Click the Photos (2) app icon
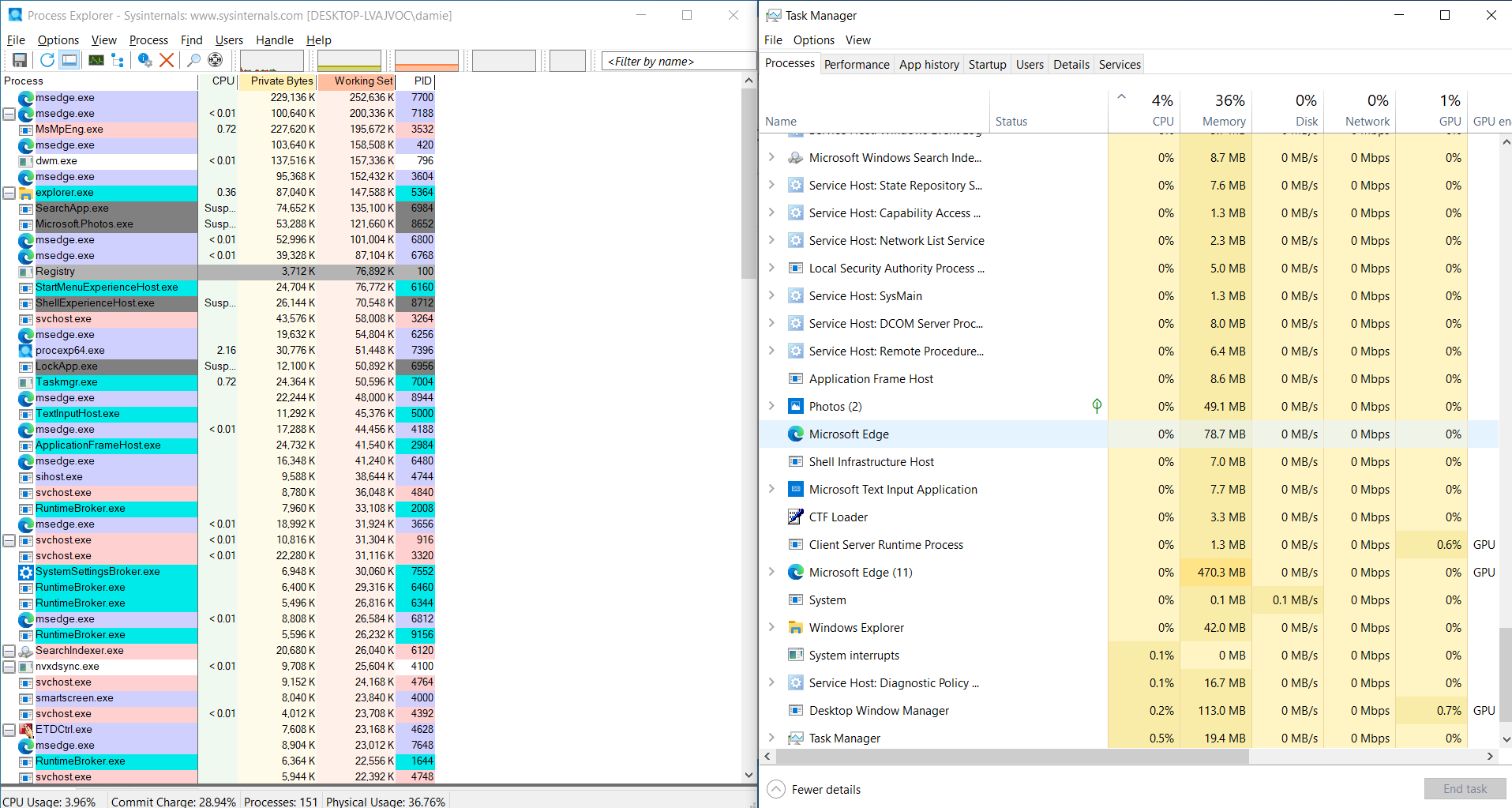 point(796,407)
